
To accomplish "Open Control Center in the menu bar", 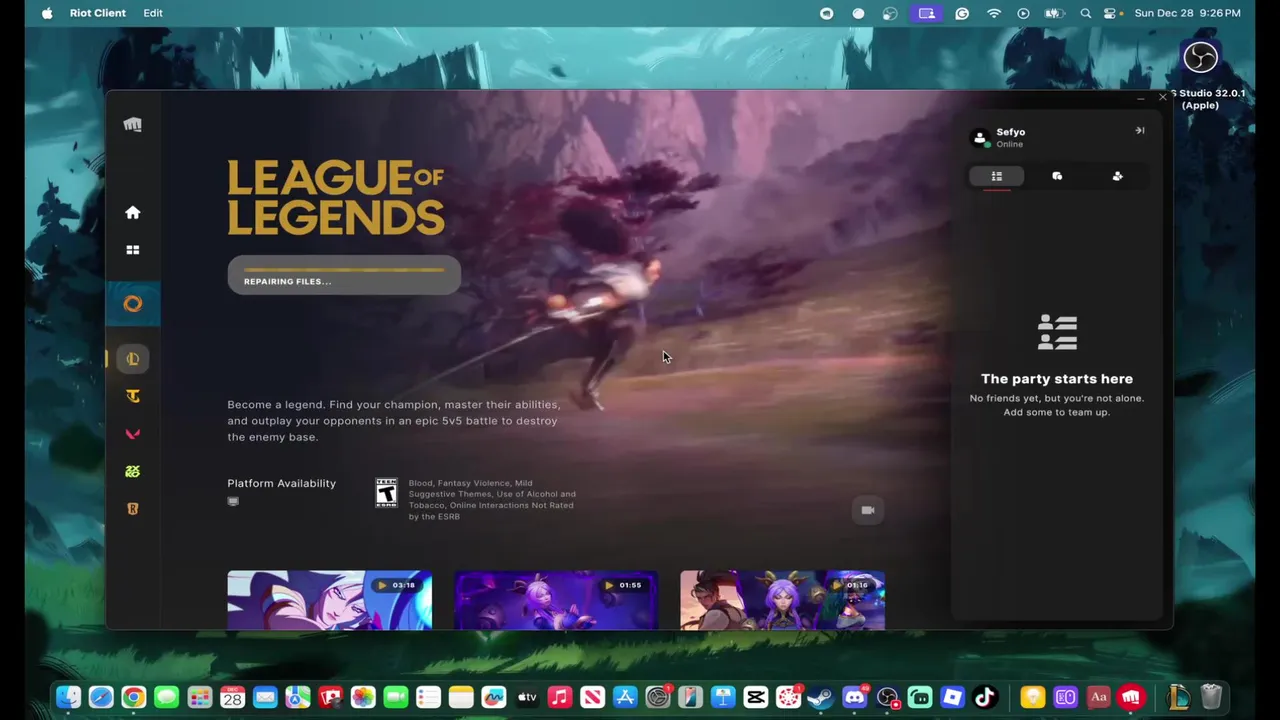I will point(1110,13).
